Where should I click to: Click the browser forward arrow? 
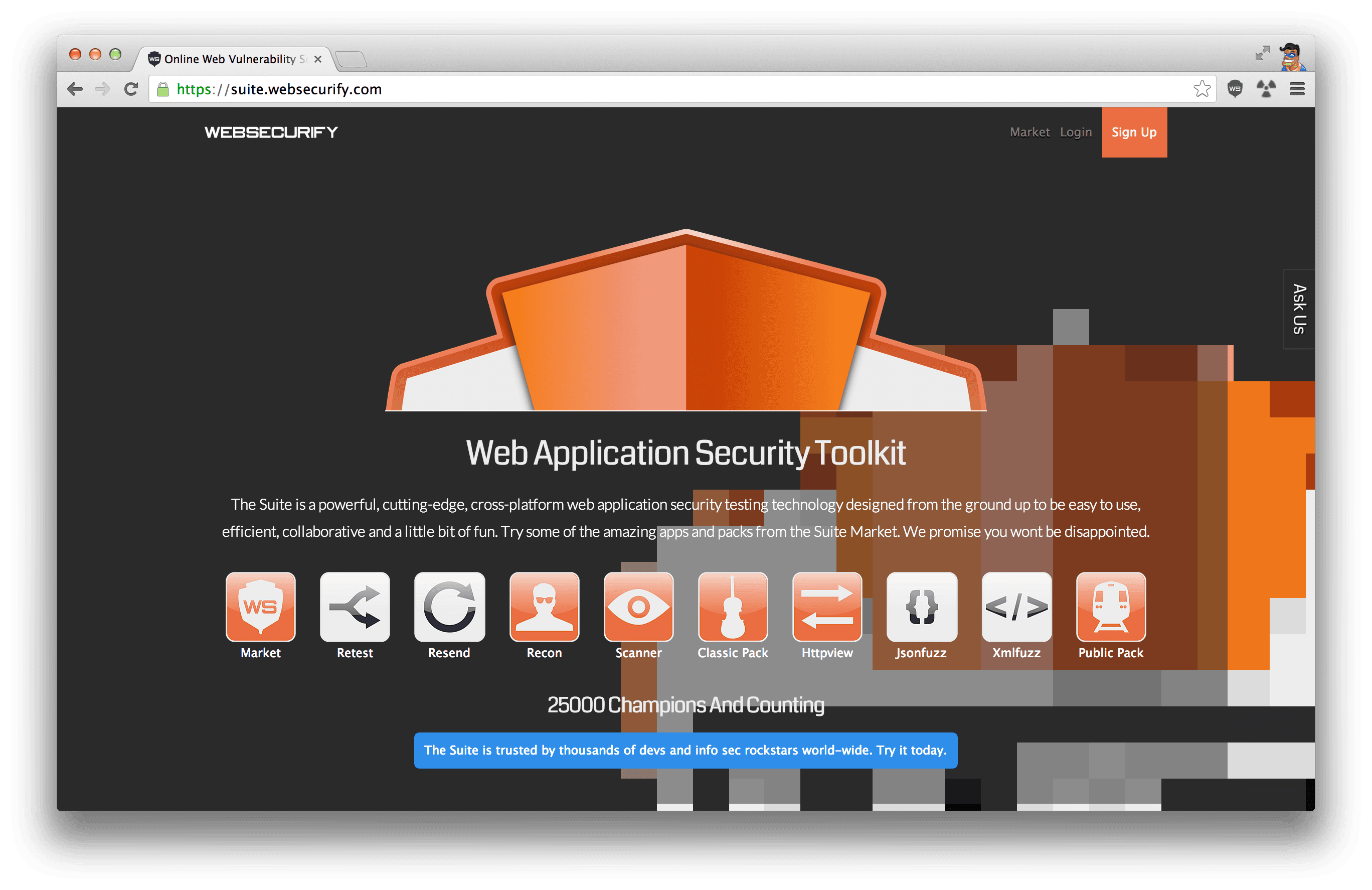pos(103,89)
